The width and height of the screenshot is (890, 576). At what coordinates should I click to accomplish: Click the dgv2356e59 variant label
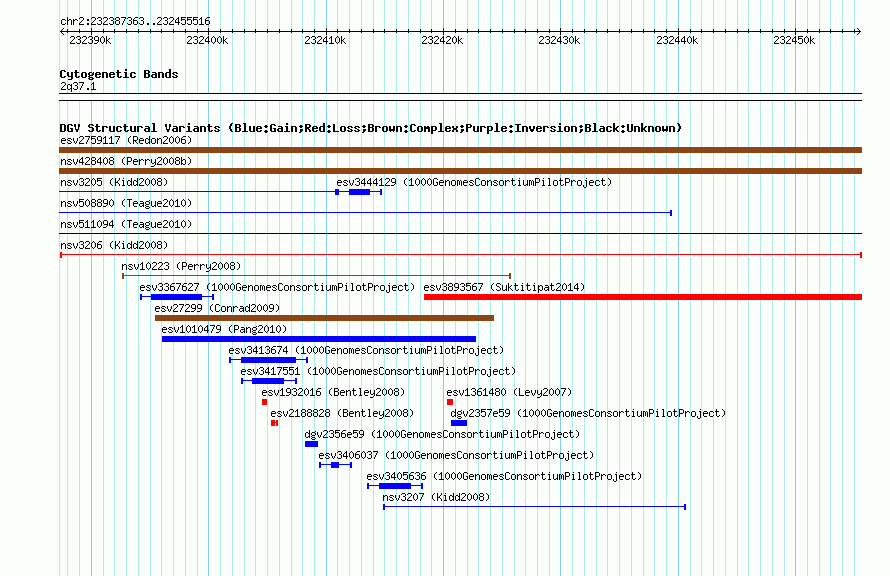(442, 434)
